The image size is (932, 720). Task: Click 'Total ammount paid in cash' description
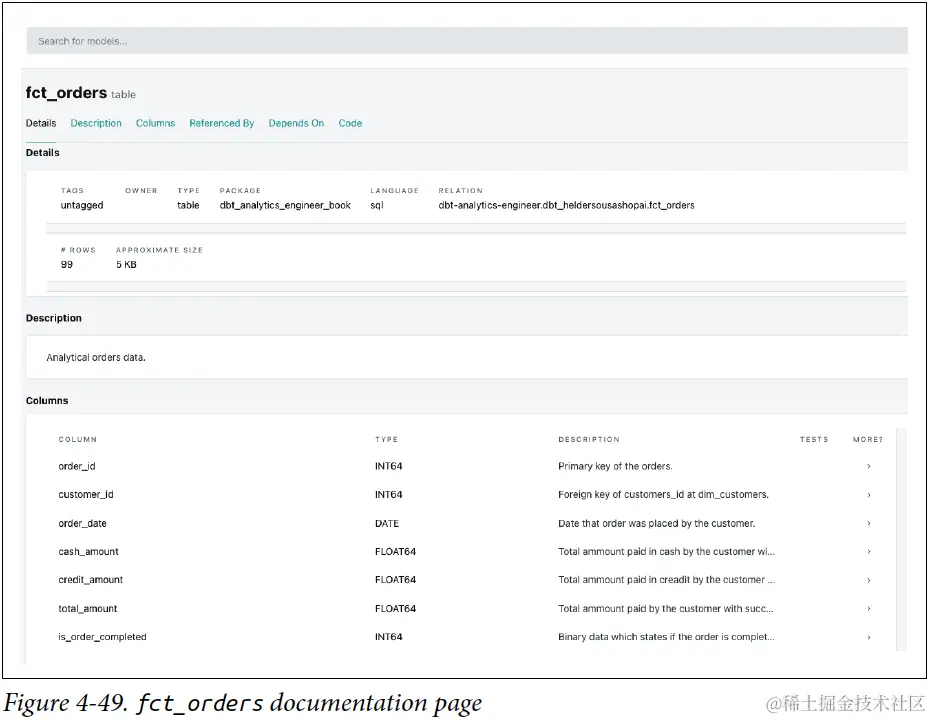(x=666, y=552)
